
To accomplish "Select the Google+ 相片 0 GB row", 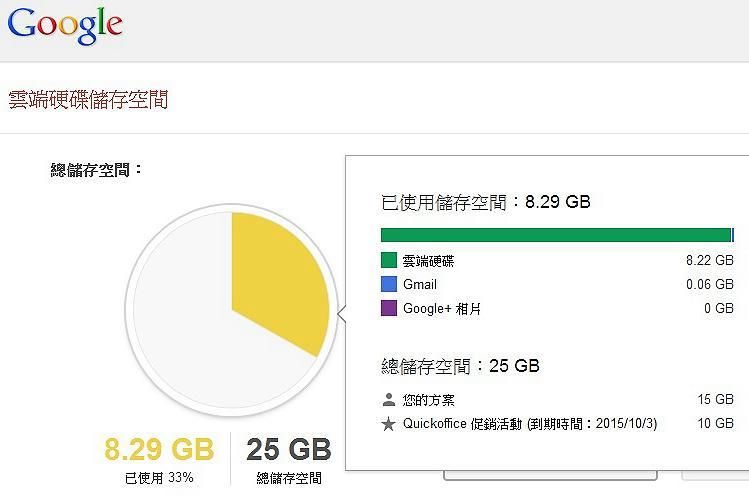I will point(557,308).
